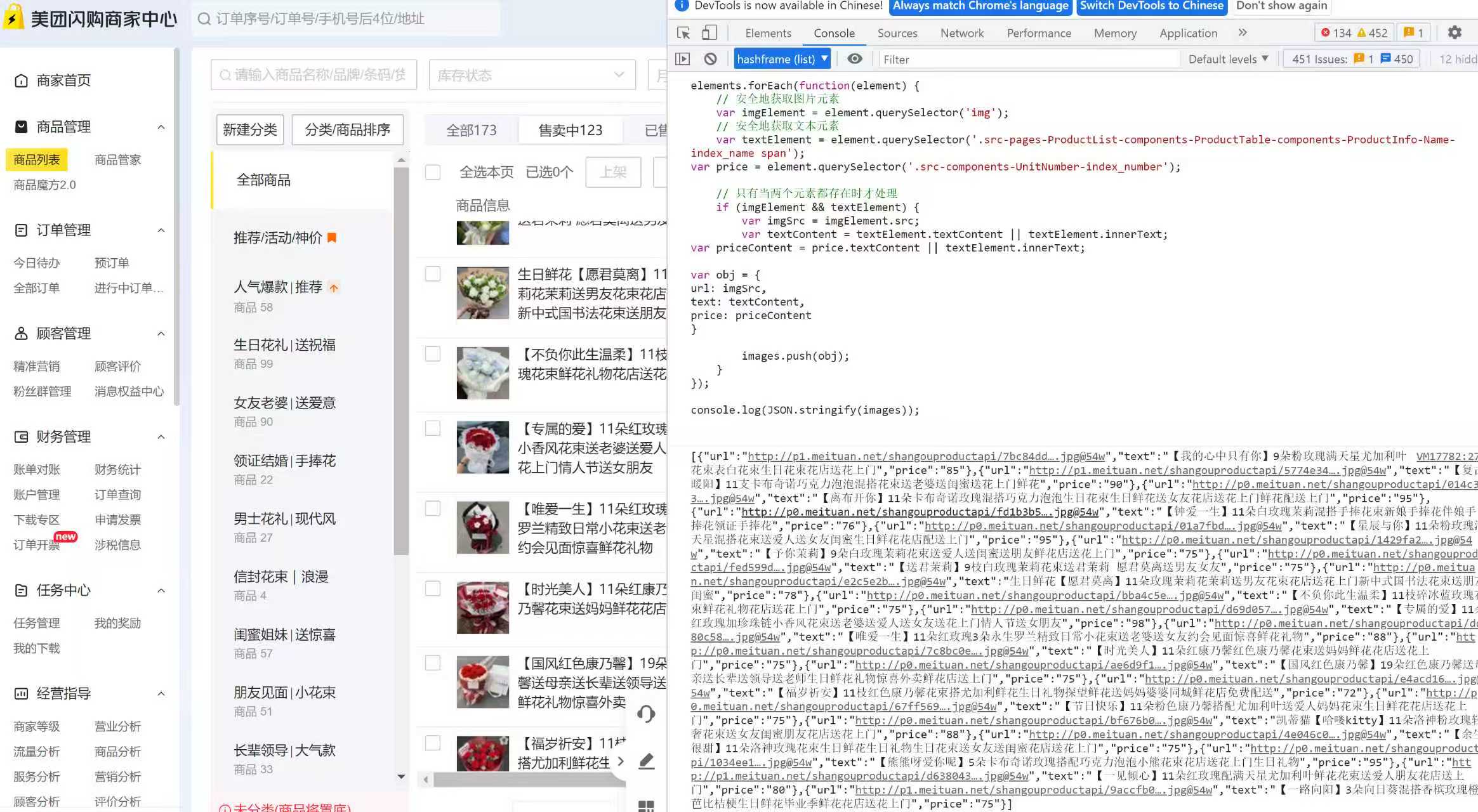Select the 售卖中123 tab
Screen dimensions: 1478x812
point(570,130)
